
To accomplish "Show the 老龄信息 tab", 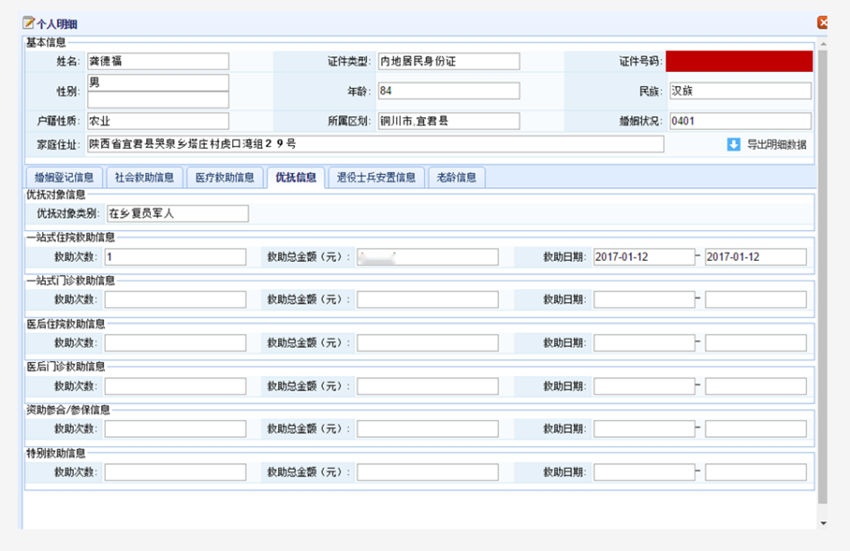I will coord(457,178).
